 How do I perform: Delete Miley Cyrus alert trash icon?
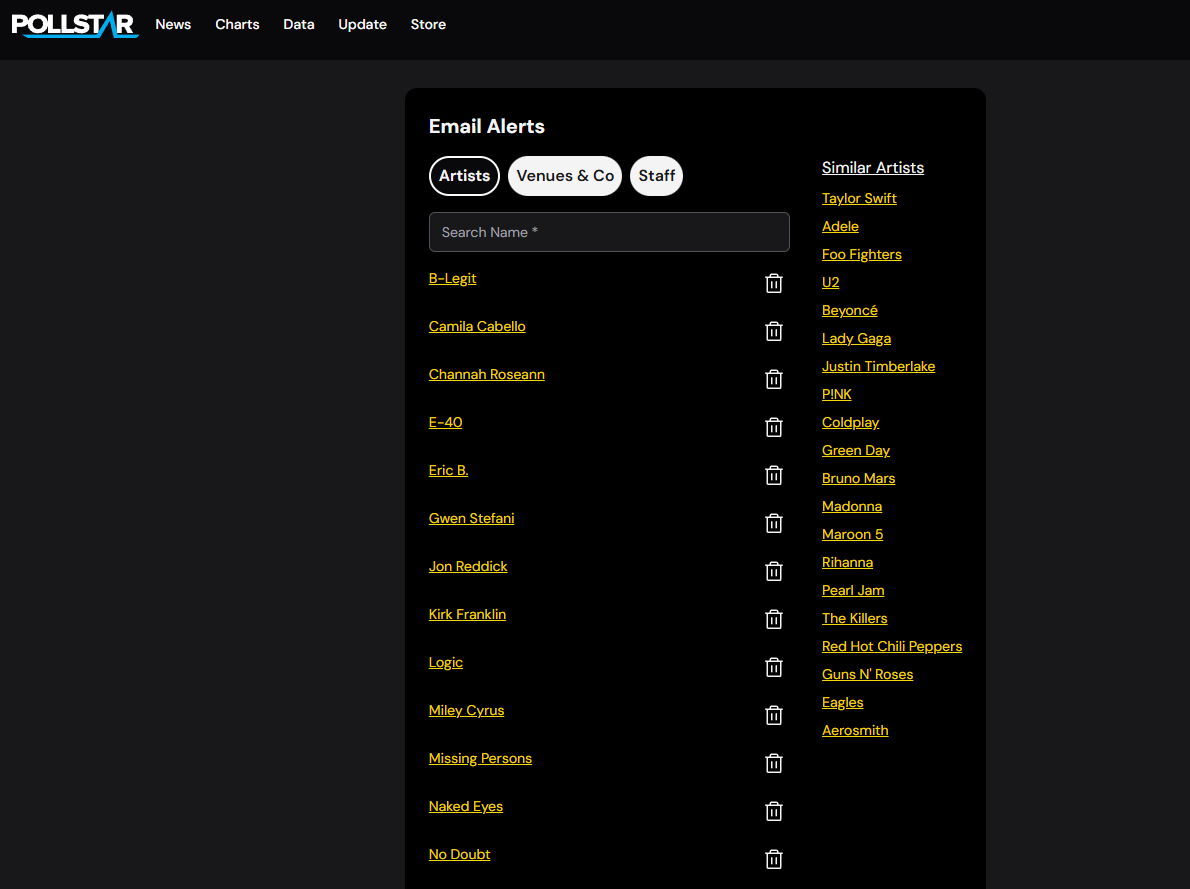pyautogui.click(x=773, y=715)
